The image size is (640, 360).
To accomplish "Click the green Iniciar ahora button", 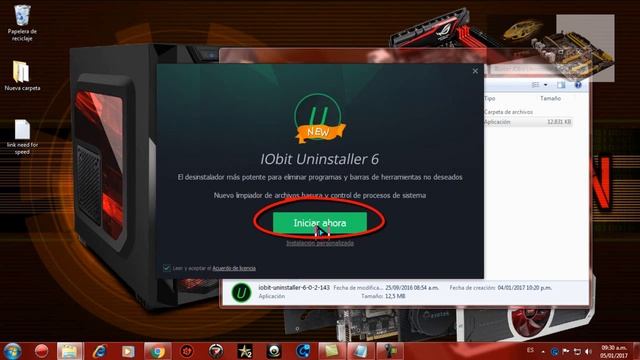I will tap(320, 223).
